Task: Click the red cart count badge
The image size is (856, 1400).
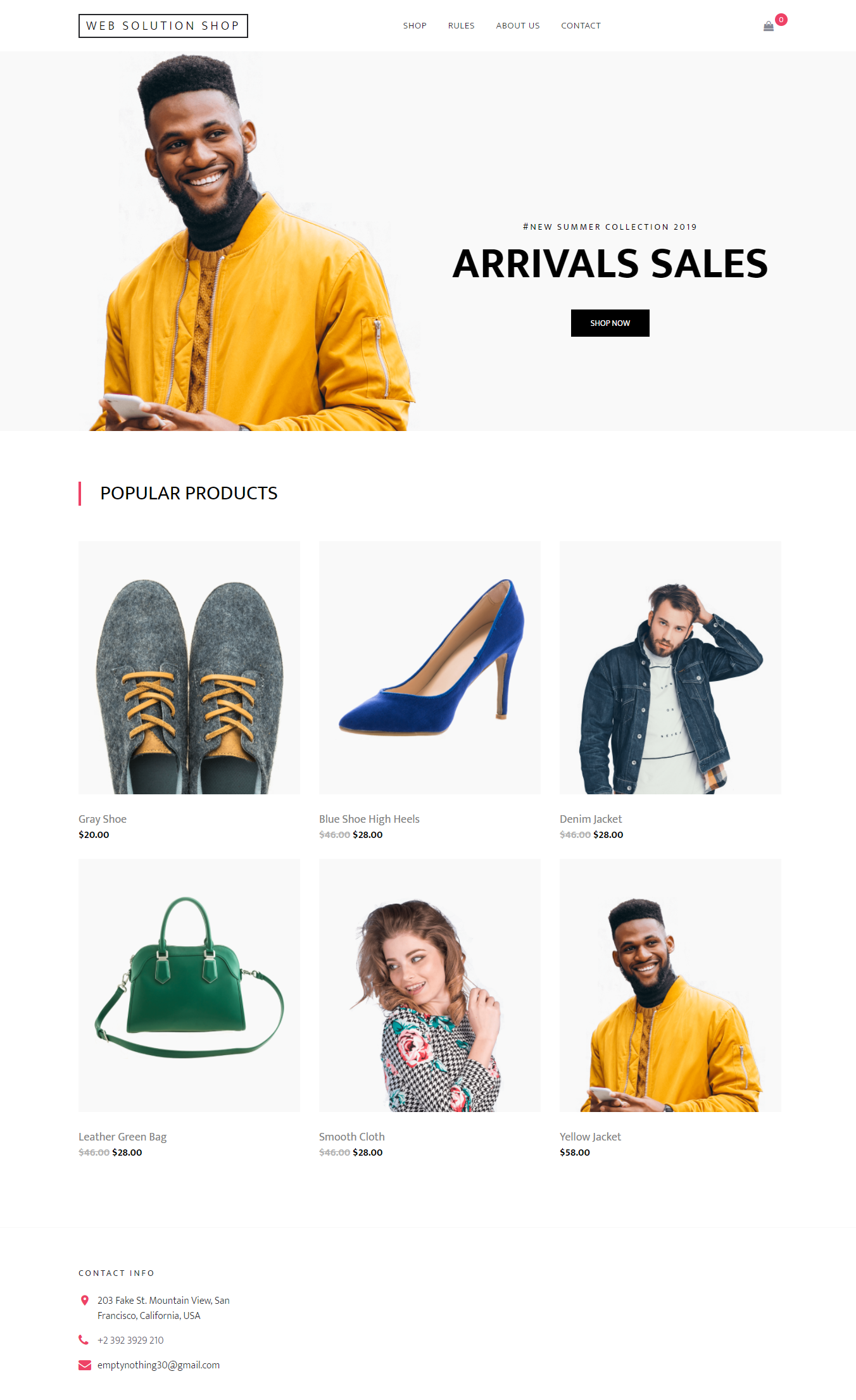Action: (781, 20)
